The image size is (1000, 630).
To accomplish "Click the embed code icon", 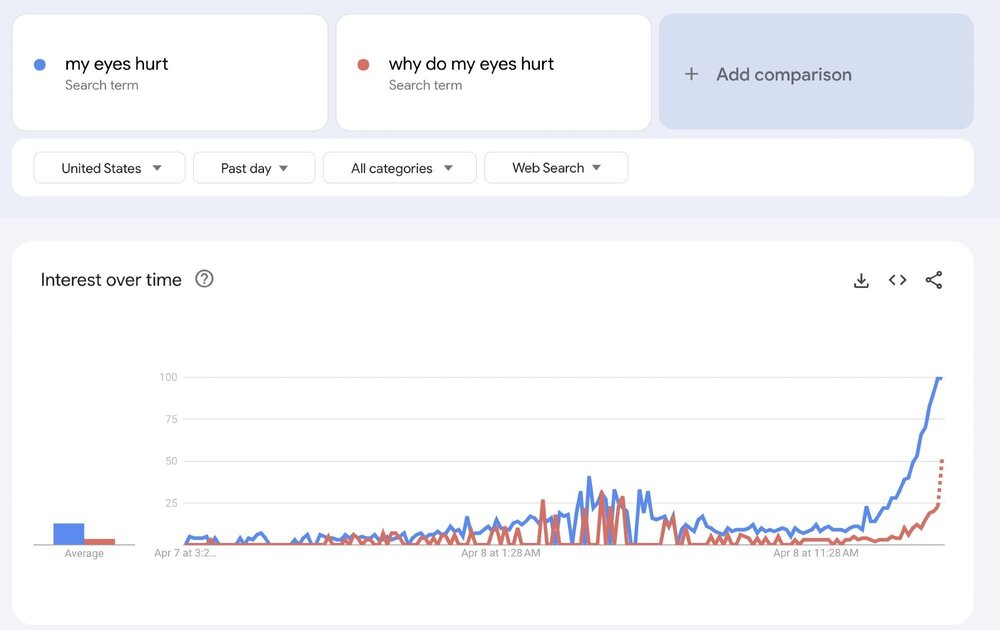I will click(x=898, y=280).
